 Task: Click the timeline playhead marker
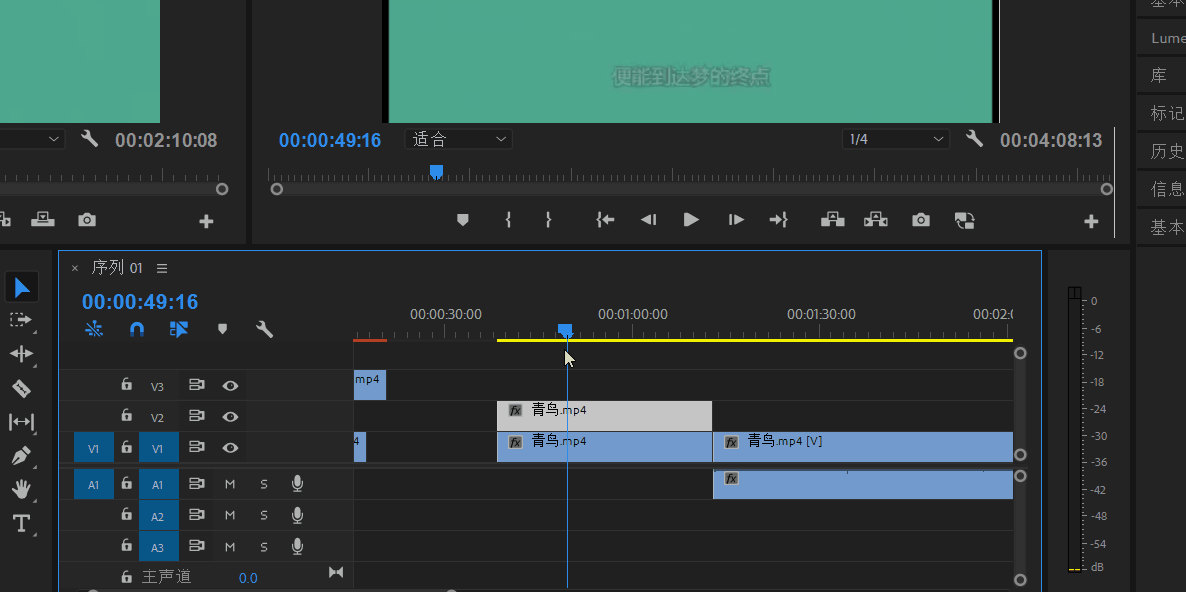tap(565, 330)
